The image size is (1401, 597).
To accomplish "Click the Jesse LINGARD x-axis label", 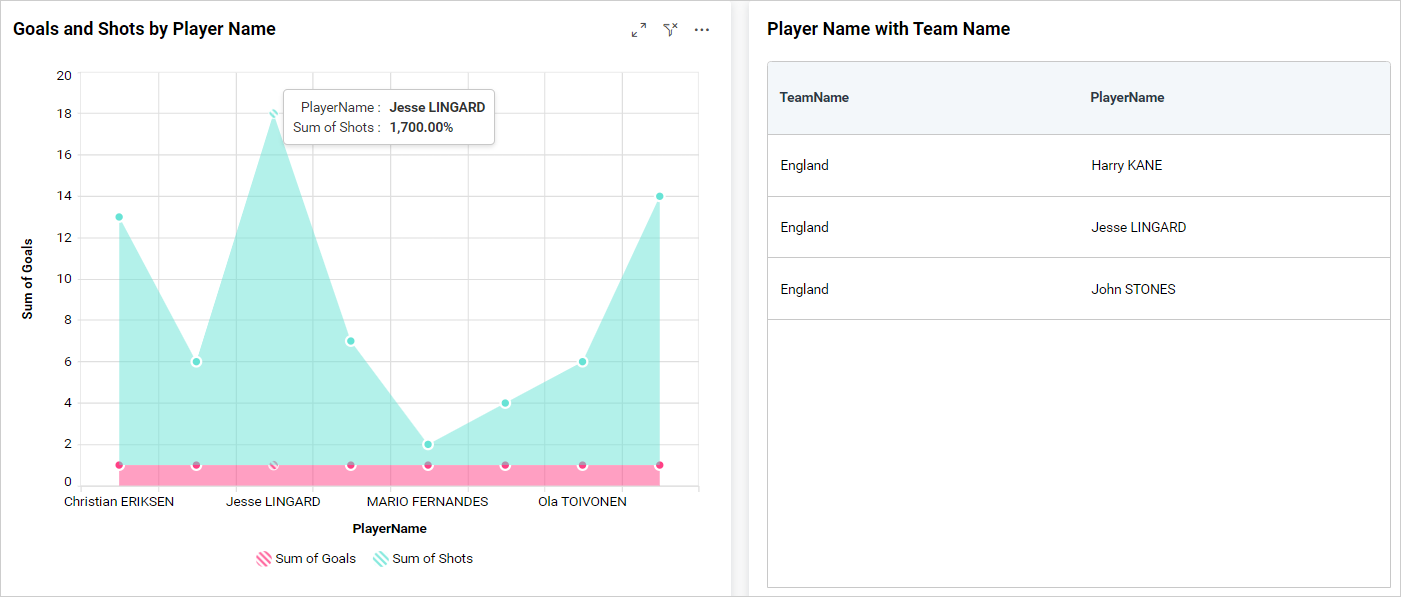I will pos(273,502).
